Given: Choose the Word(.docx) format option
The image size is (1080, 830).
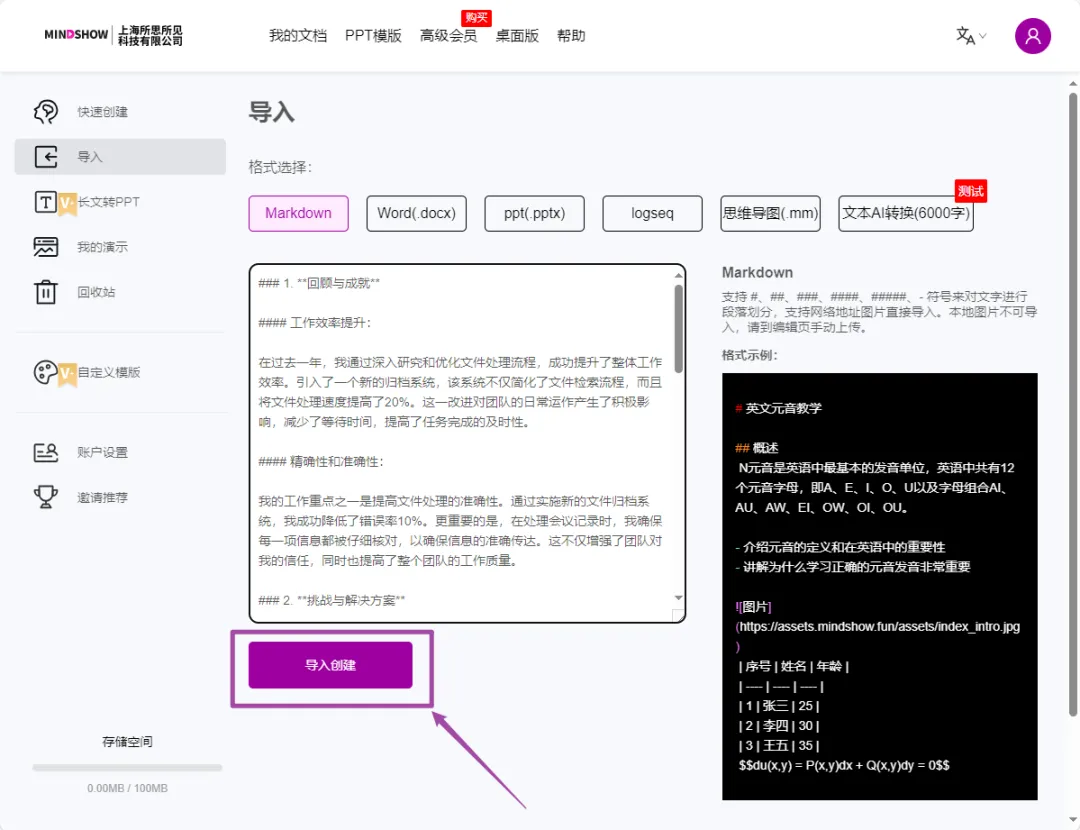Looking at the screenshot, I should pyautogui.click(x=416, y=214).
